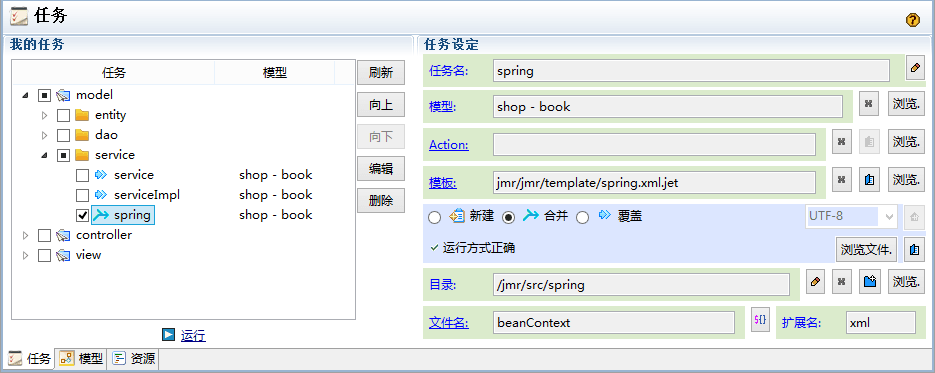Open the template file icon in template row
935x373 pixels.
(x=869, y=180)
